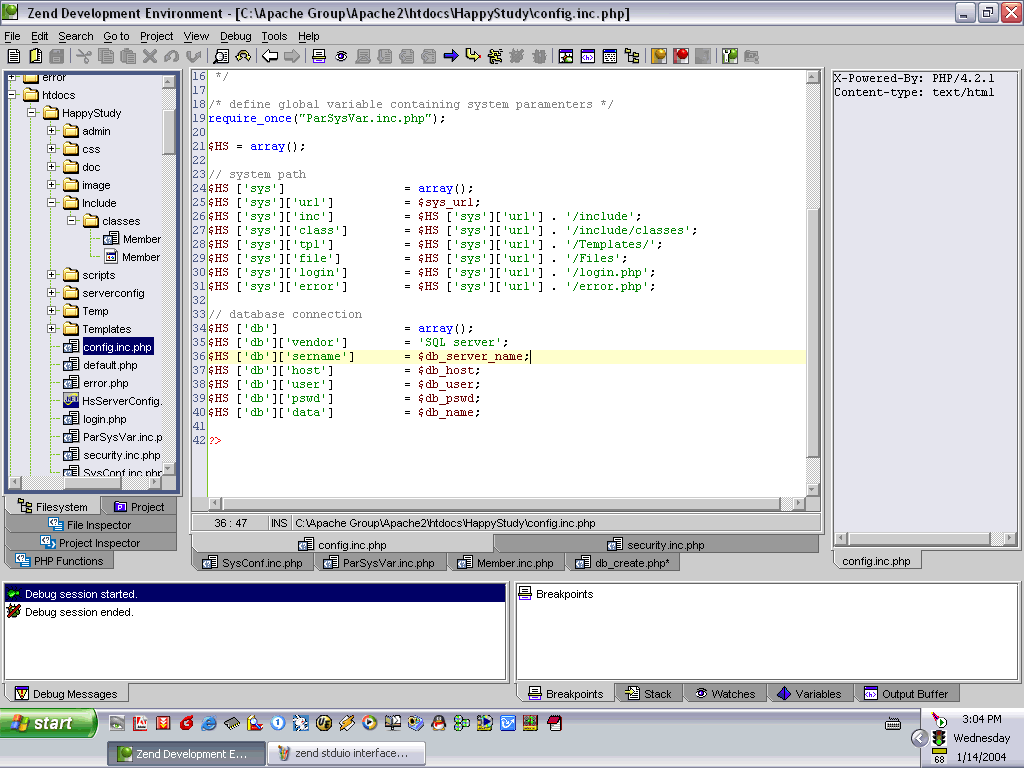Expand the image folder
The height and width of the screenshot is (768, 1024).
52,185
